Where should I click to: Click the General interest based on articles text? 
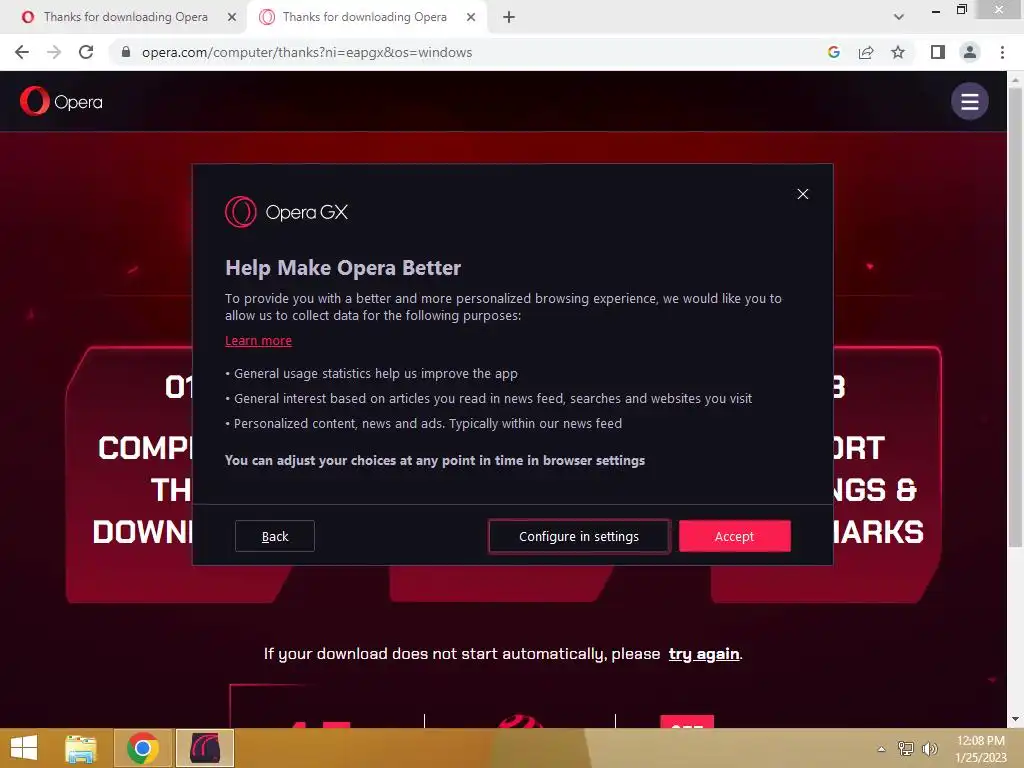[x=493, y=398]
